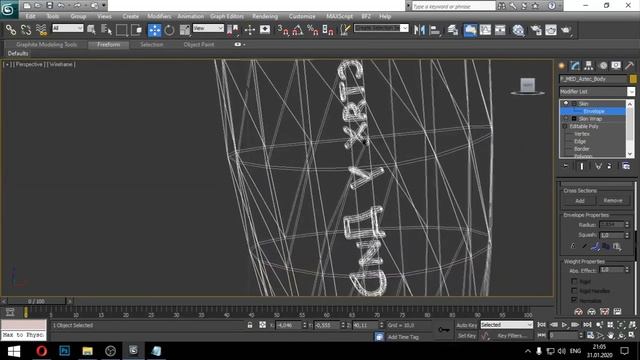The height and width of the screenshot is (360, 640).
Task: Open the Modifiers menu
Action: point(159,16)
